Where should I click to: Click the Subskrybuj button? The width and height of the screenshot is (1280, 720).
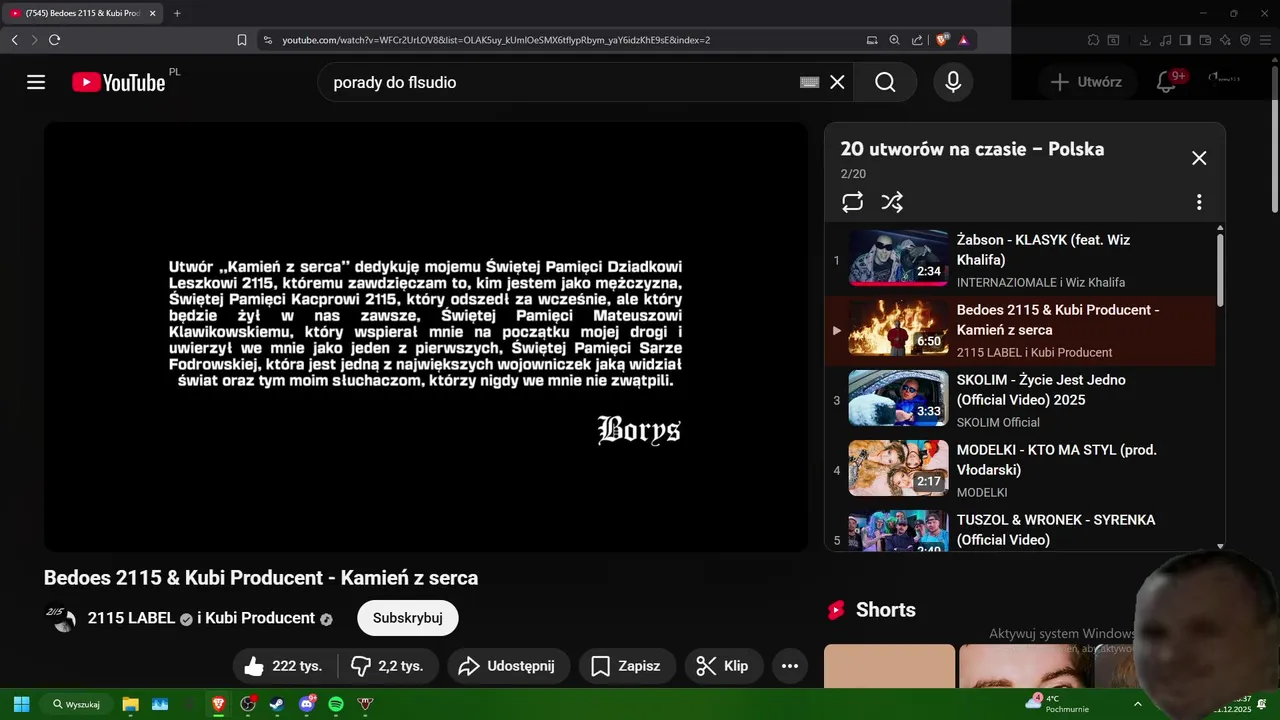coord(408,618)
